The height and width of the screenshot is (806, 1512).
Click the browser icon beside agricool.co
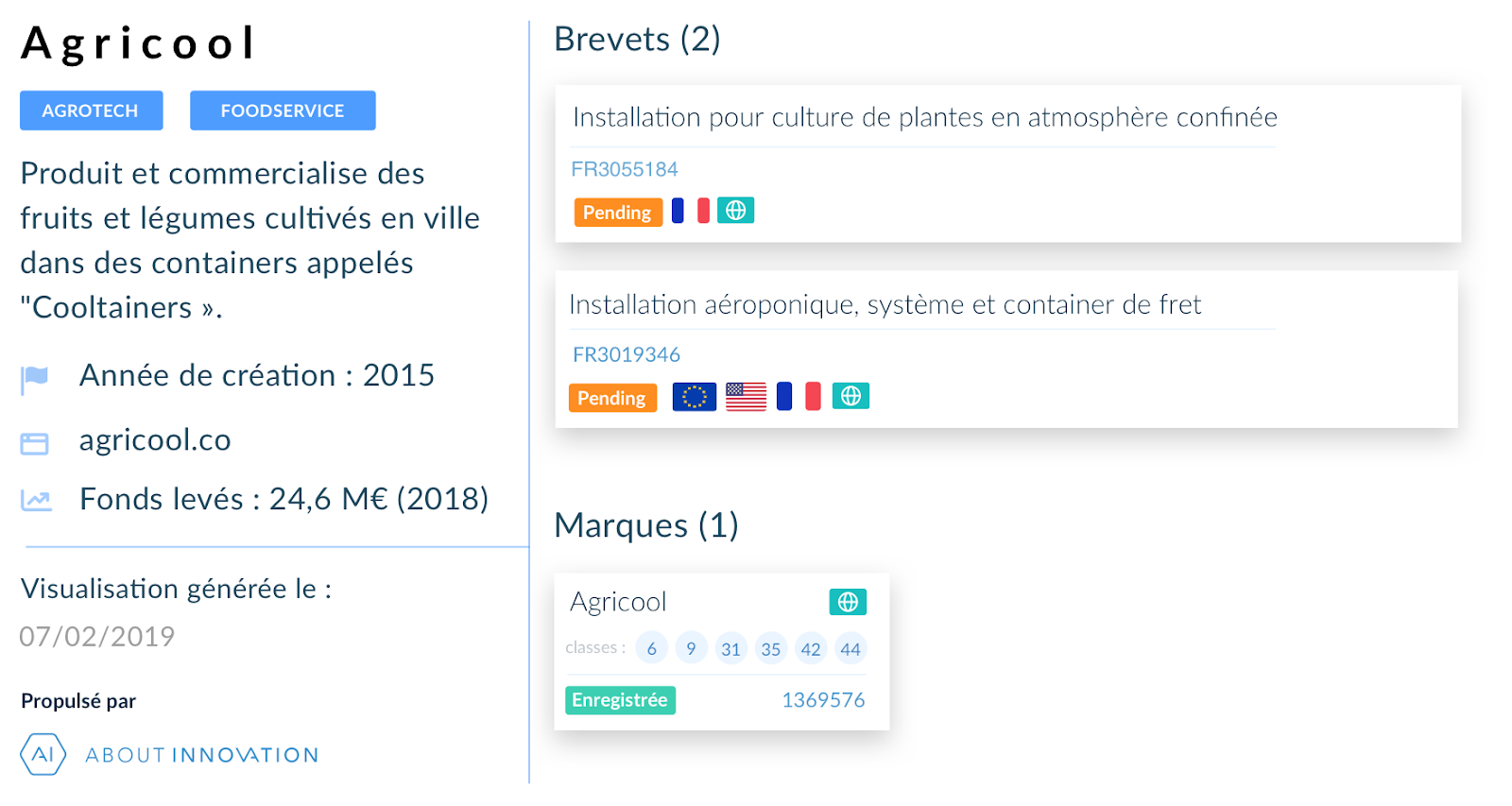pos(35,443)
